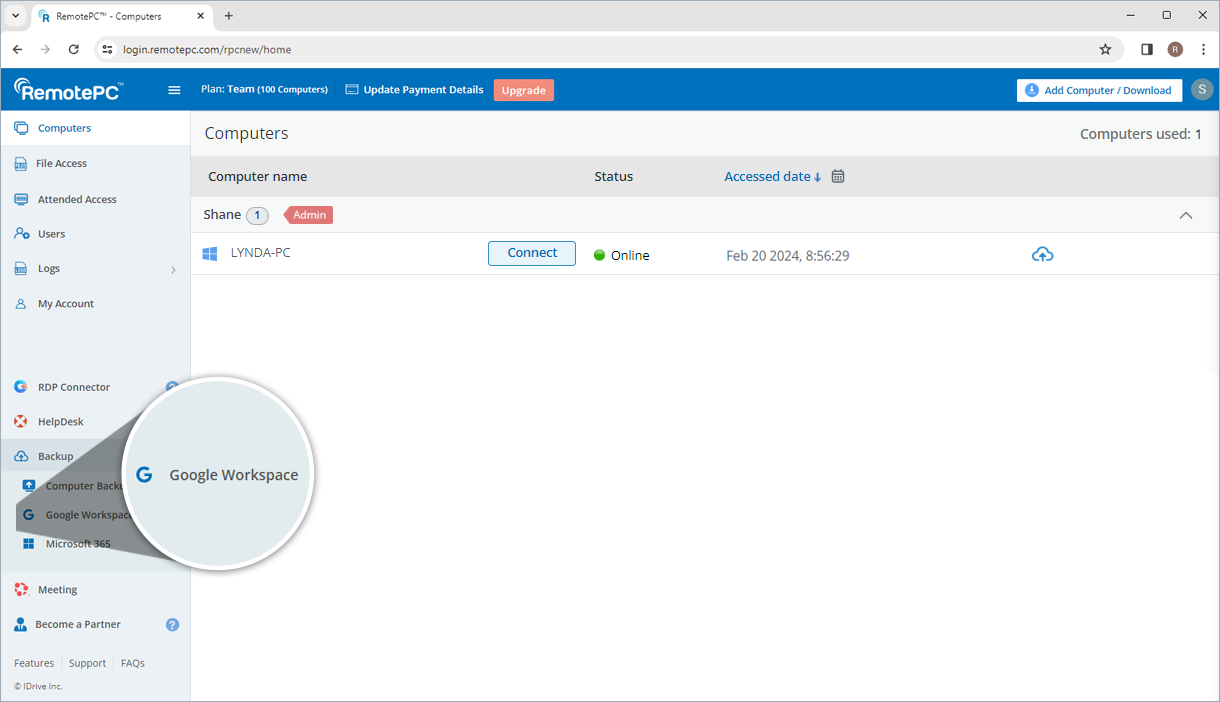Click the Plan: Team (100 Computers) text
The height and width of the screenshot is (702, 1220).
[264, 90]
